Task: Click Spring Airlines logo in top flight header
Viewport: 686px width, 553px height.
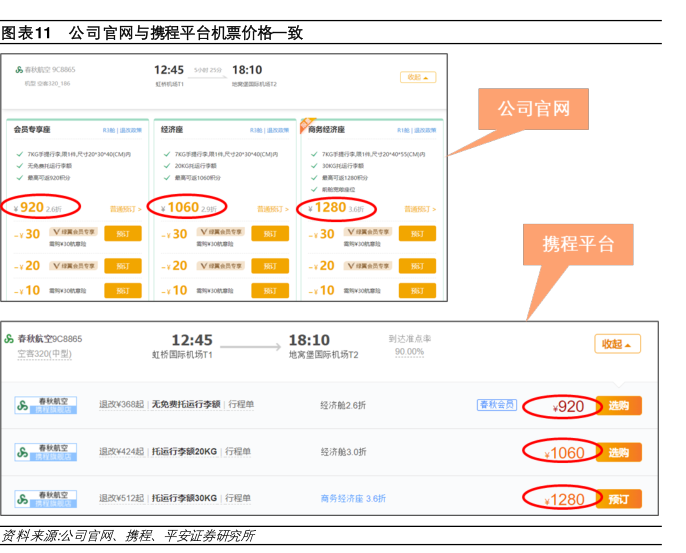Action: coord(20,70)
